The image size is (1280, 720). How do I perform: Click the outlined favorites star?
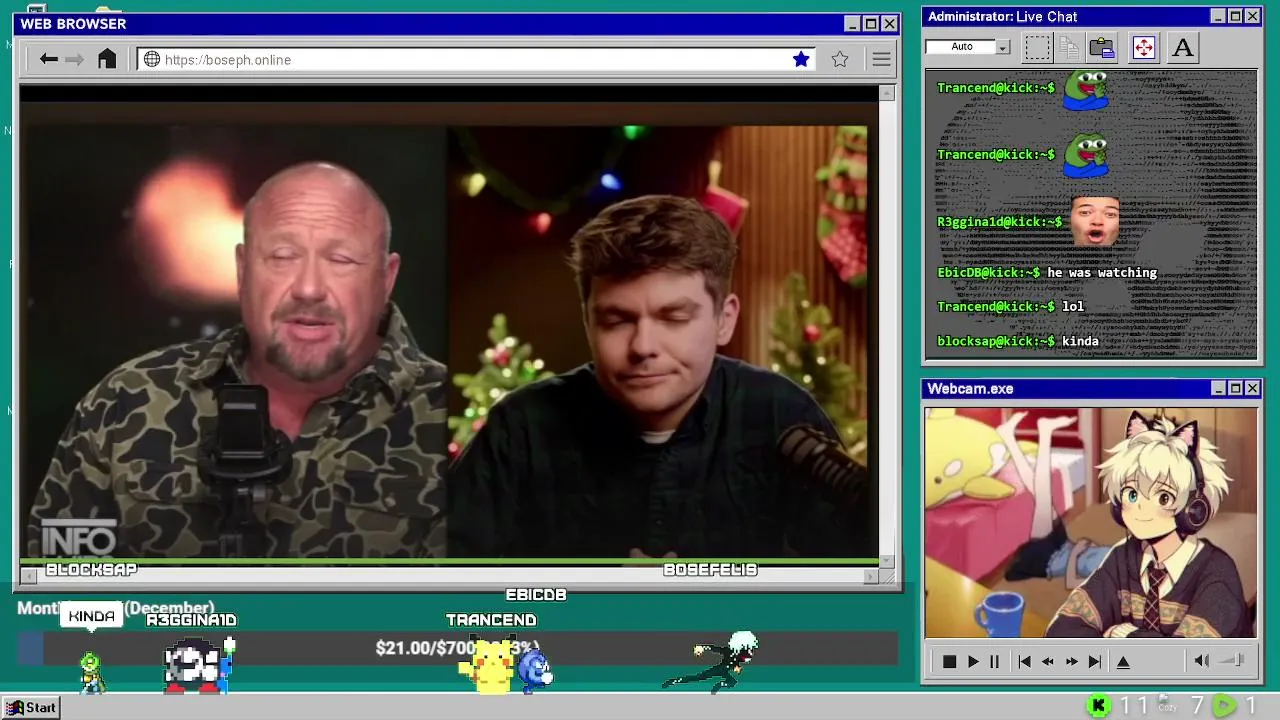pos(840,60)
